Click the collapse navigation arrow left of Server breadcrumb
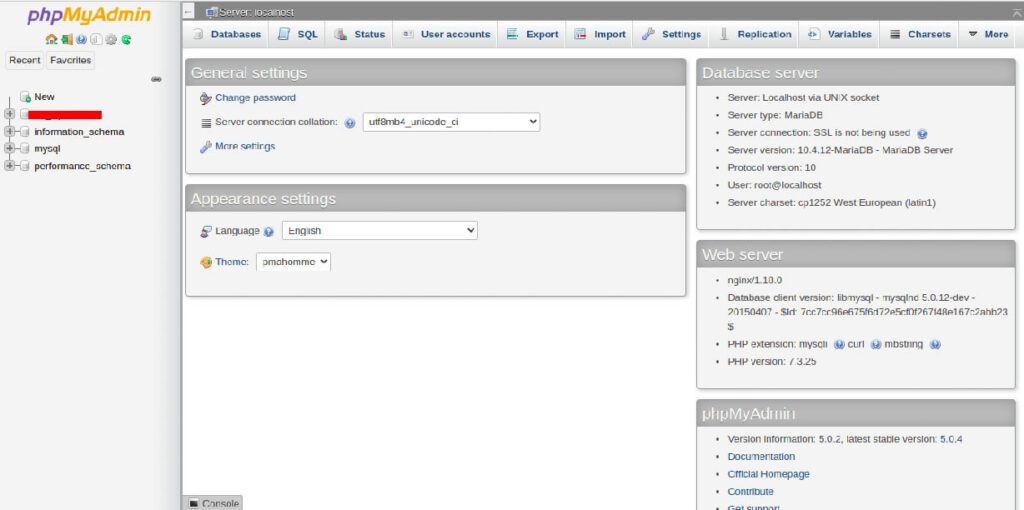The height and width of the screenshot is (510, 1024). click(188, 12)
